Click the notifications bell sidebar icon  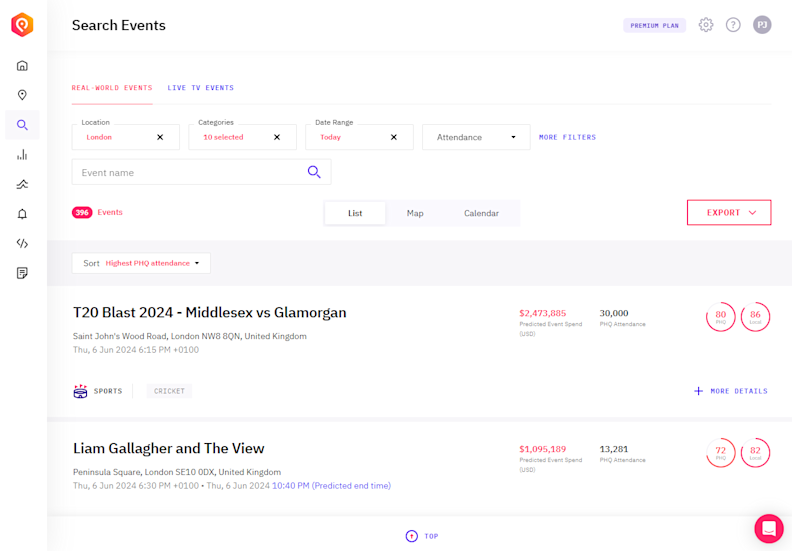coord(22,214)
